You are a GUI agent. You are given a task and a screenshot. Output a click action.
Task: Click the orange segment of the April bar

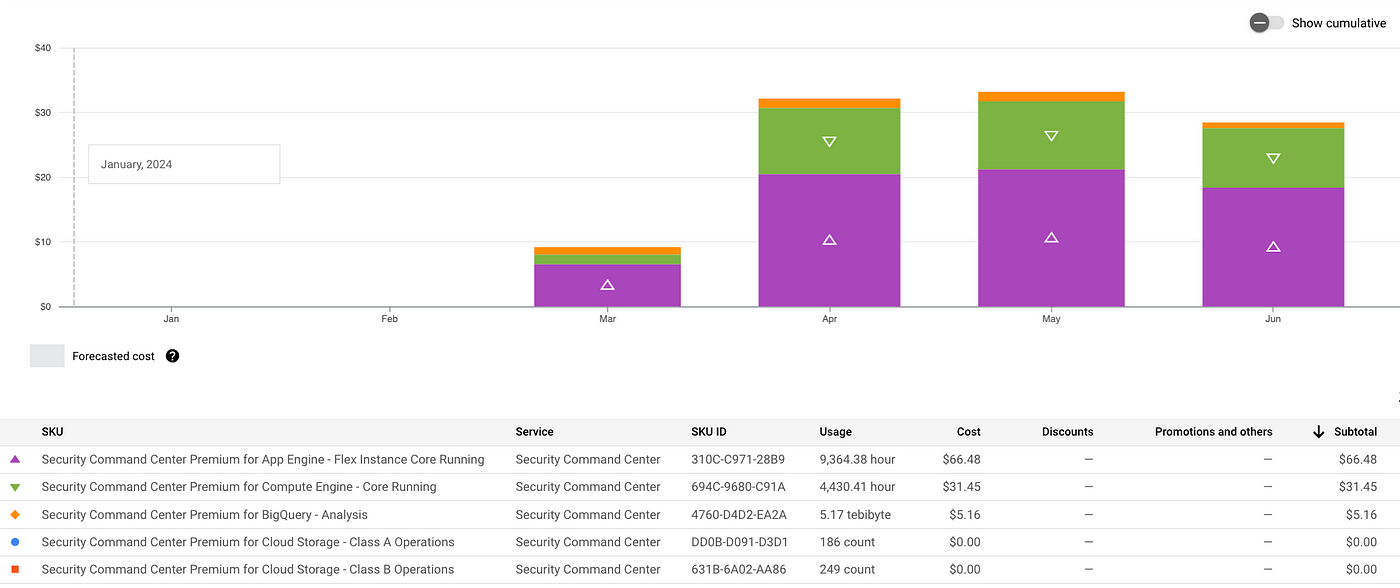pyautogui.click(x=829, y=103)
